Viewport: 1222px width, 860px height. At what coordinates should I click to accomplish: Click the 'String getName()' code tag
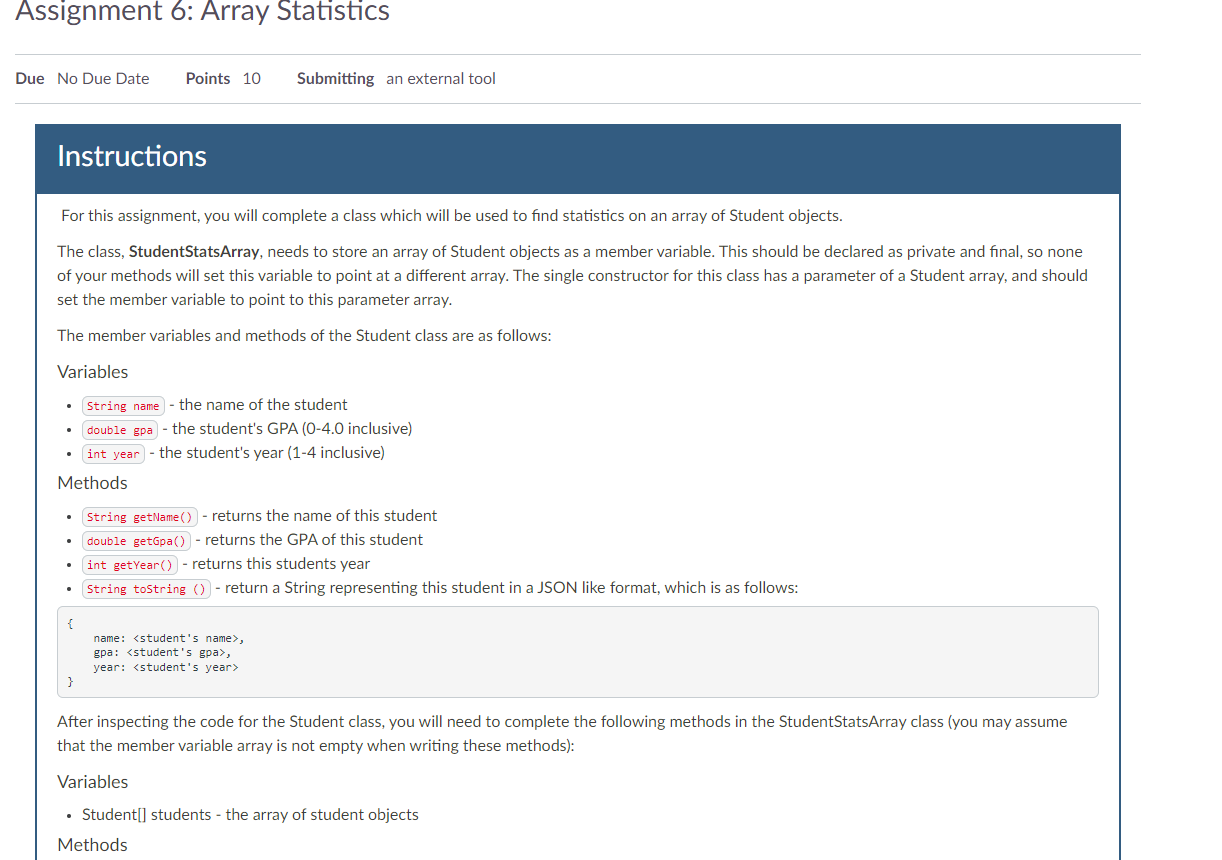139,517
